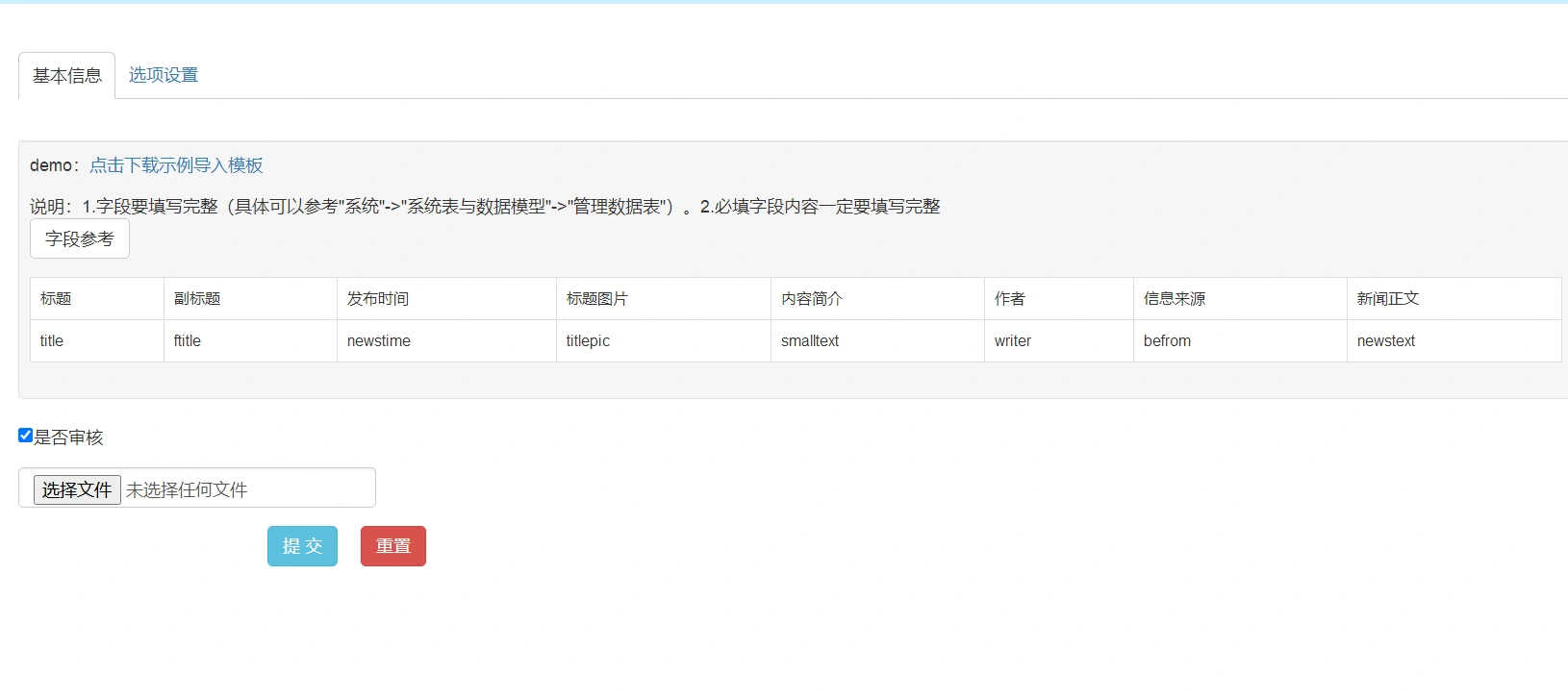Open the 选项设置 tab
Screen dimensions: 1568x700
coord(164,75)
